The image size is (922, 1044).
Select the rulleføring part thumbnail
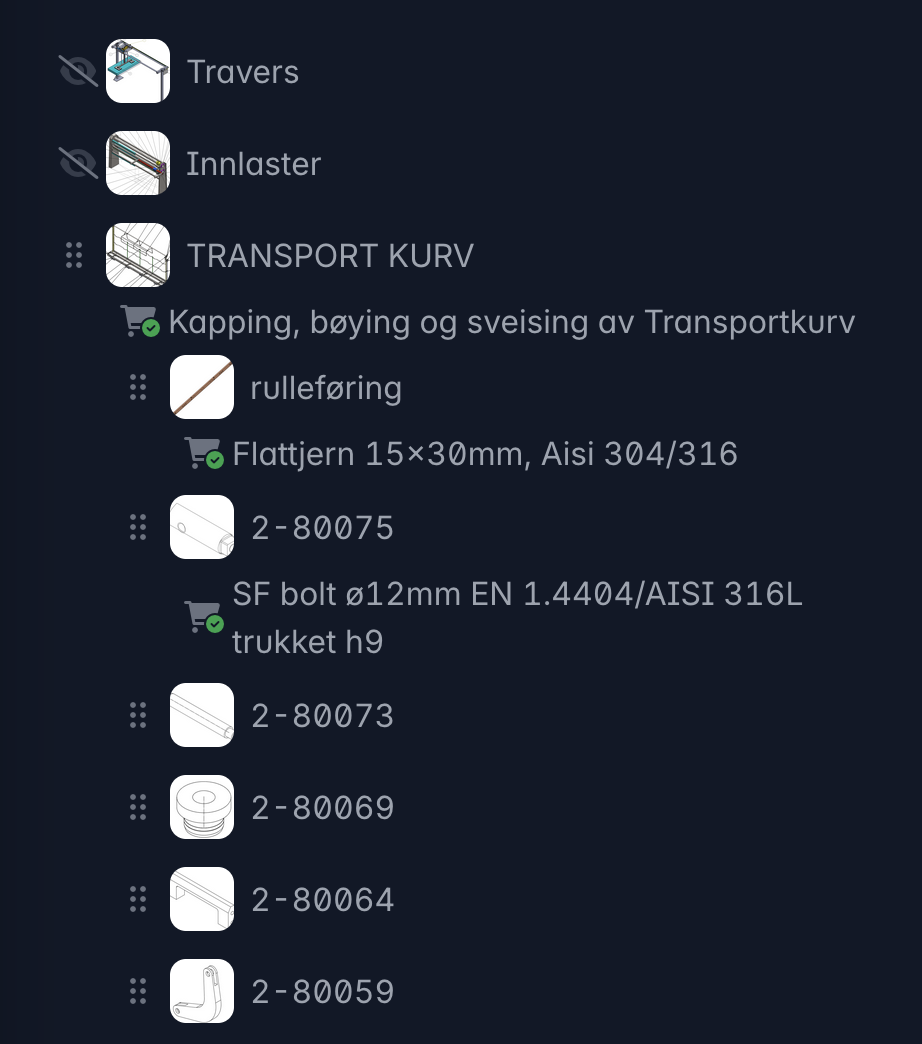coord(202,387)
